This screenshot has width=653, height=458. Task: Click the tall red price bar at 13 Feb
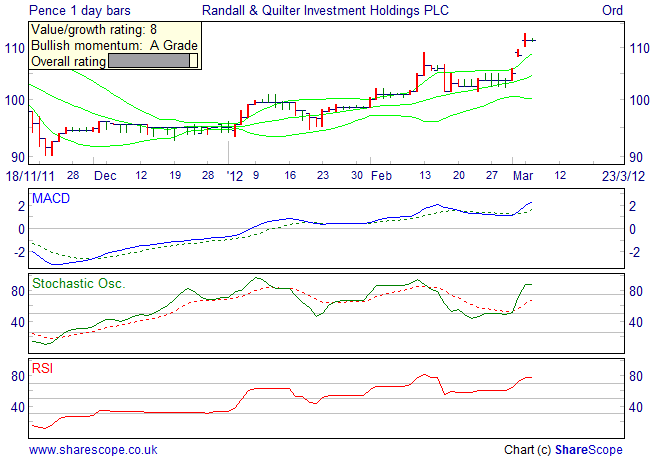point(424,64)
